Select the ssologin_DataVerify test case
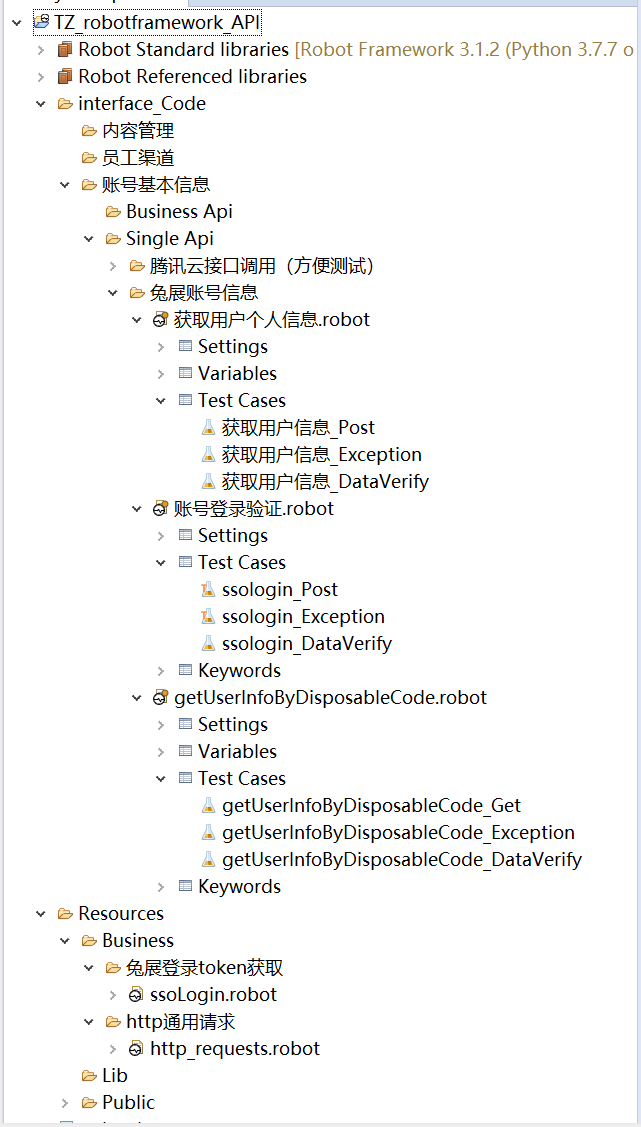The image size is (641, 1127). [x=307, y=643]
